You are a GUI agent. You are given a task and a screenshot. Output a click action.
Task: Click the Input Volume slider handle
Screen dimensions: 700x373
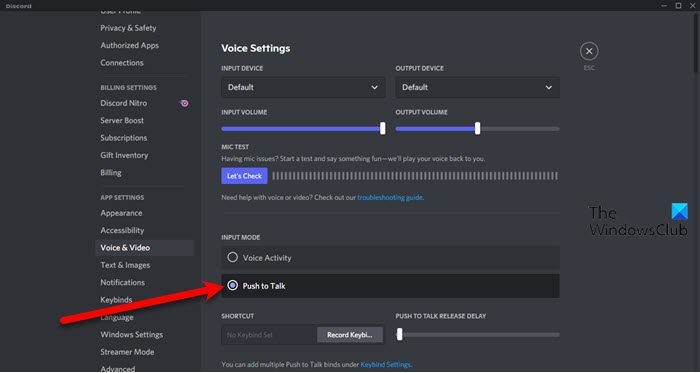[x=383, y=128]
